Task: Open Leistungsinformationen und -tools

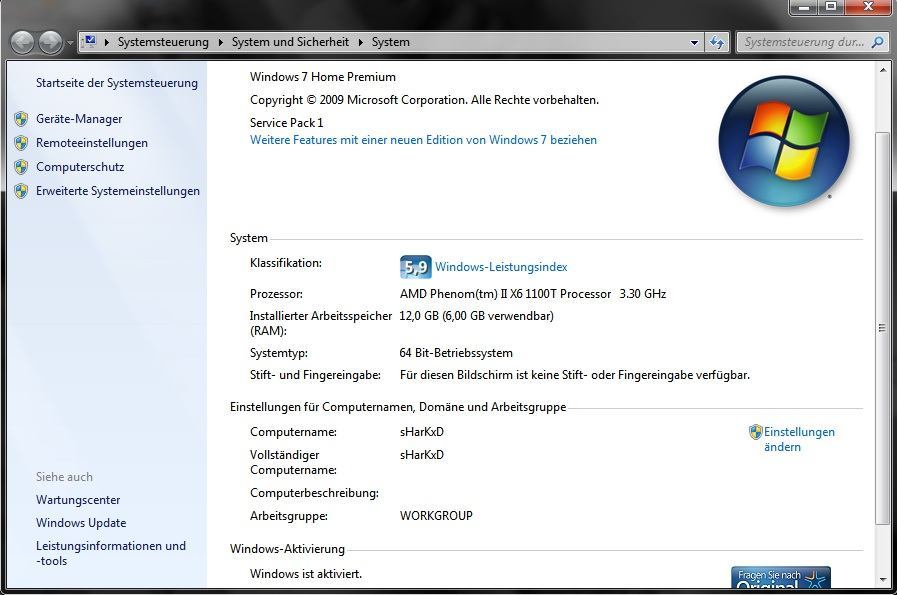Action: (x=110, y=553)
